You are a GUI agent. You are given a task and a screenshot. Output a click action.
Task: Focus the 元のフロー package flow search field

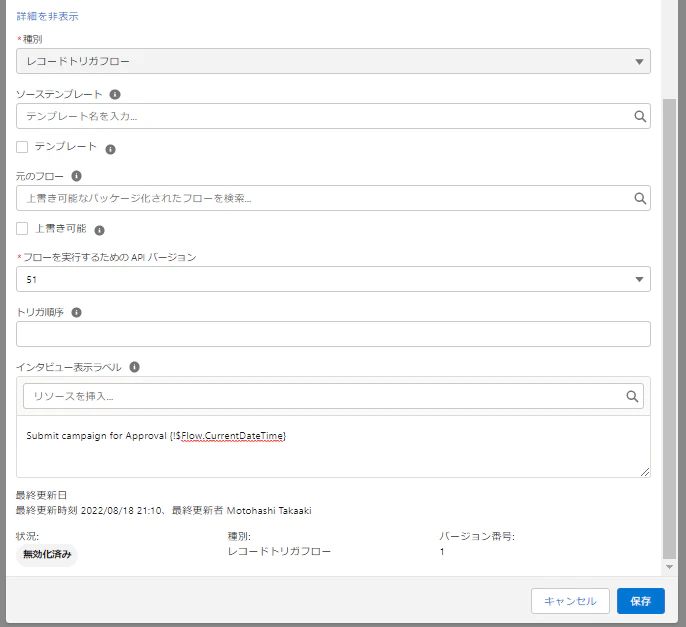click(333, 198)
